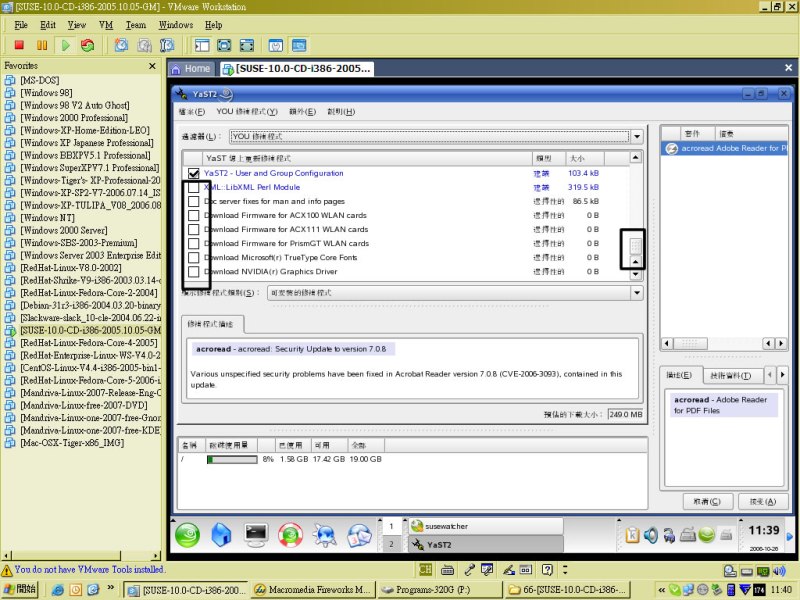
Task: Click the full screen icon in VMware toolbar
Action: pos(224,45)
